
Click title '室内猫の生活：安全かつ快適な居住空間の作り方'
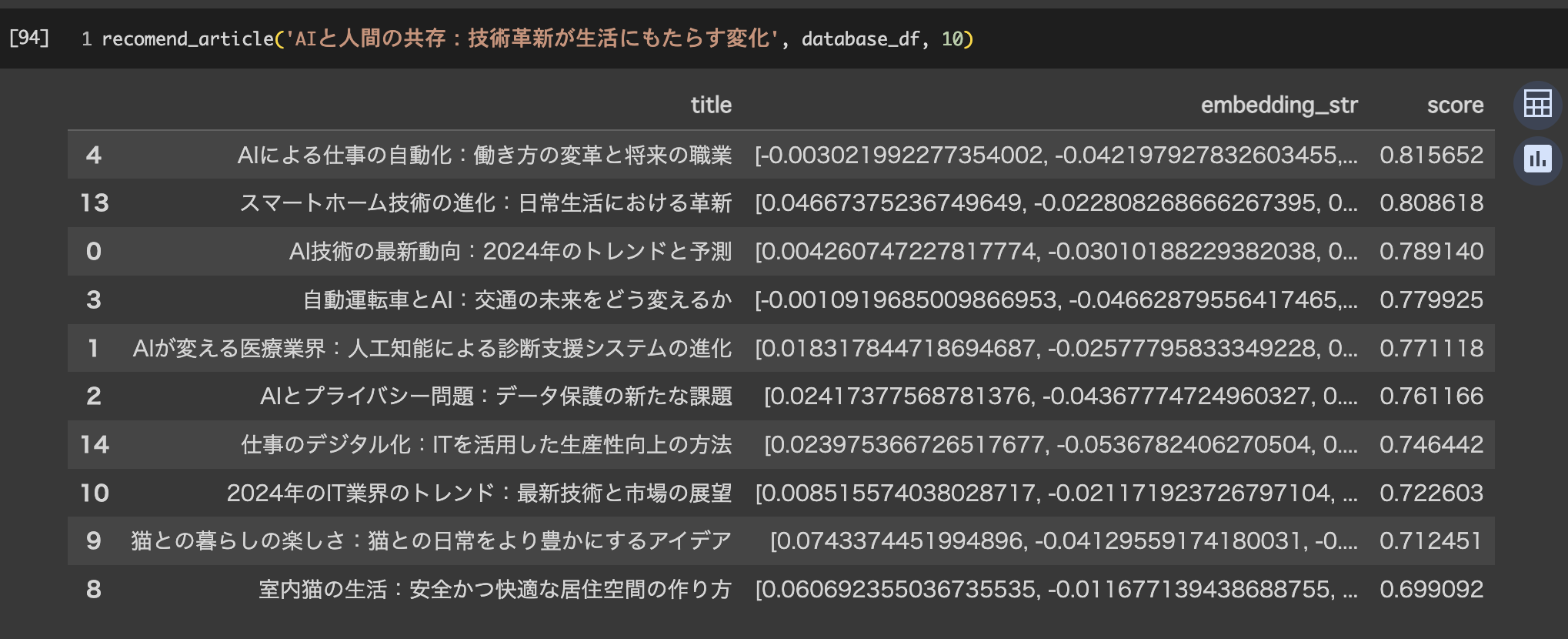click(495, 590)
